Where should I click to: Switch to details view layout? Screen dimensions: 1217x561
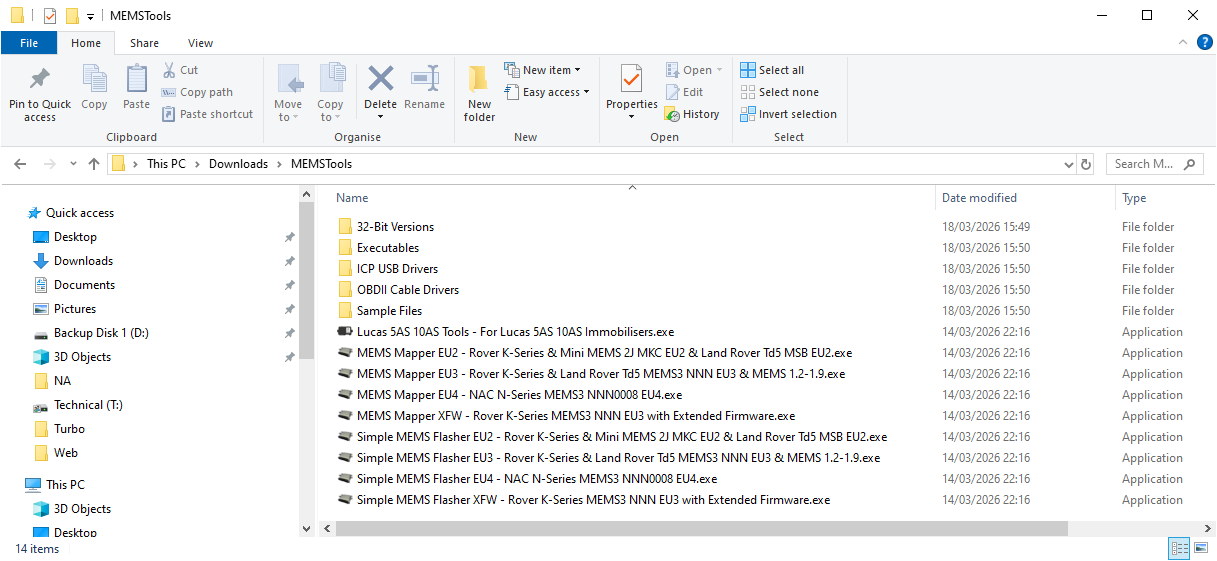click(x=1179, y=548)
